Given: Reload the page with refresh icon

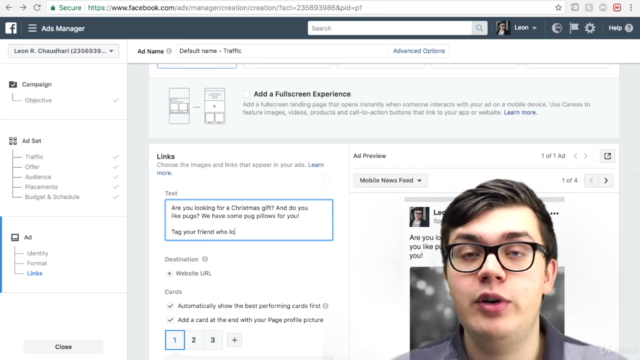Looking at the screenshot, I should pos(37,7).
